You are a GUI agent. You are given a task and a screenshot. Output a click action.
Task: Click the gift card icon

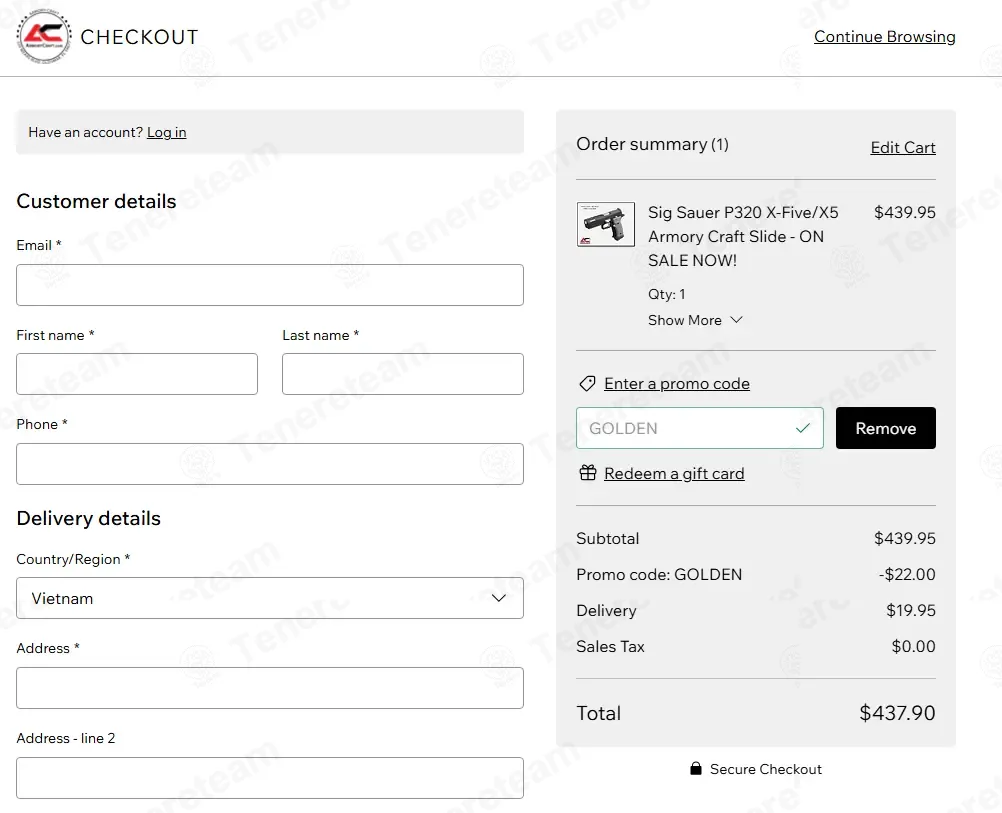click(x=587, y=473)
